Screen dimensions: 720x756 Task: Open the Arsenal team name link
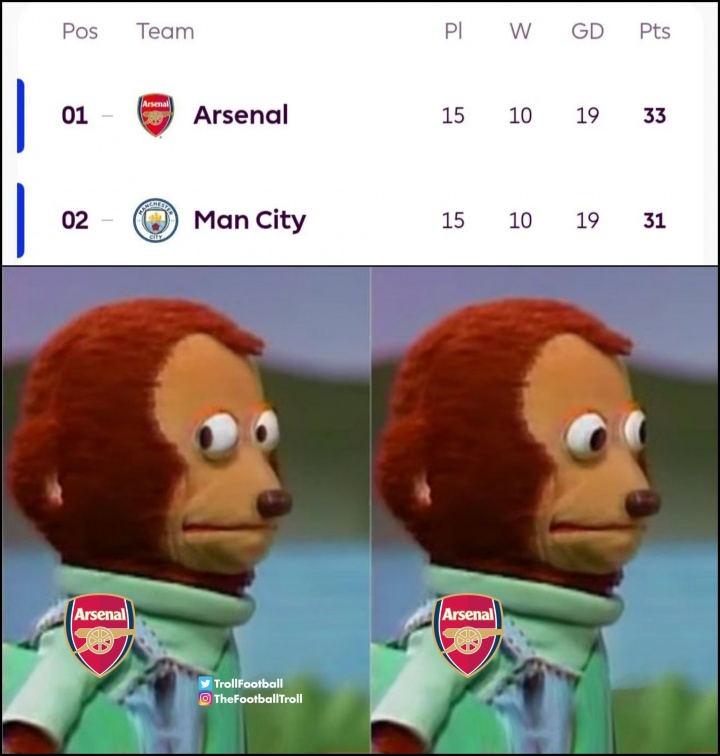coord(241,115)
